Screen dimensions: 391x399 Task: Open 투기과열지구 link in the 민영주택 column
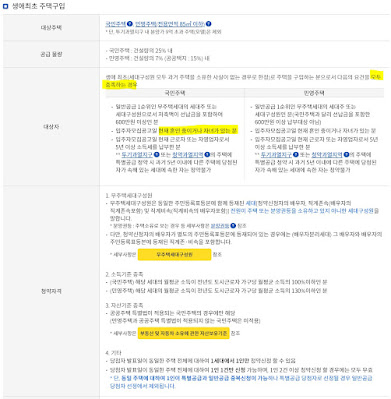[x=276, y=155]
